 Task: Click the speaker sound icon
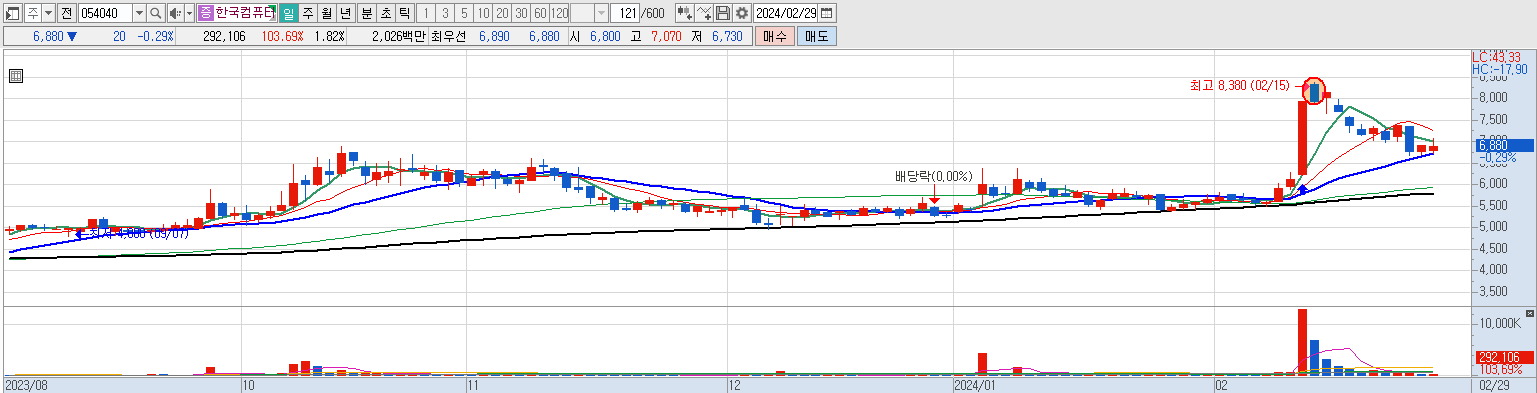click(175, 14)
